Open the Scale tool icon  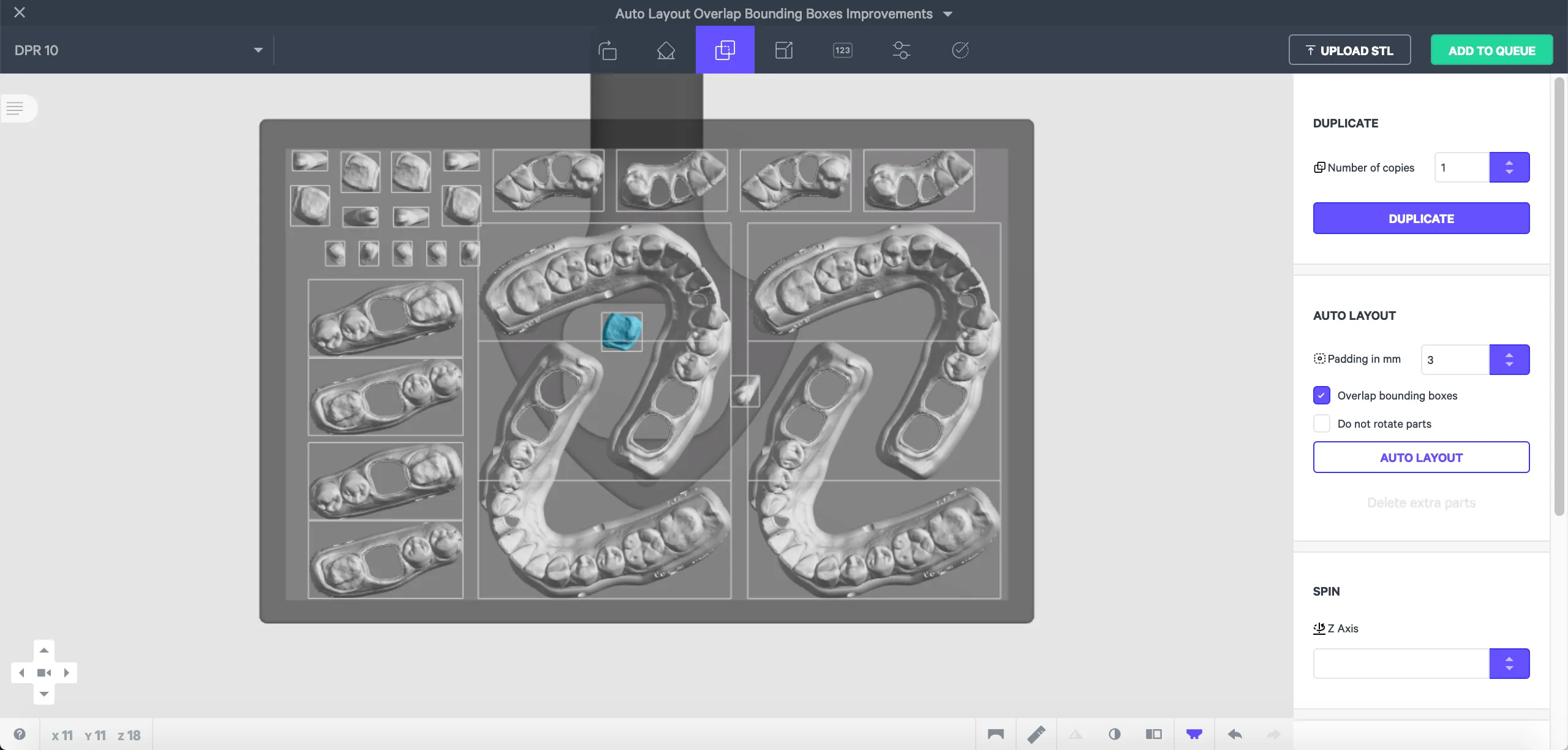click(x=783, y=50)
